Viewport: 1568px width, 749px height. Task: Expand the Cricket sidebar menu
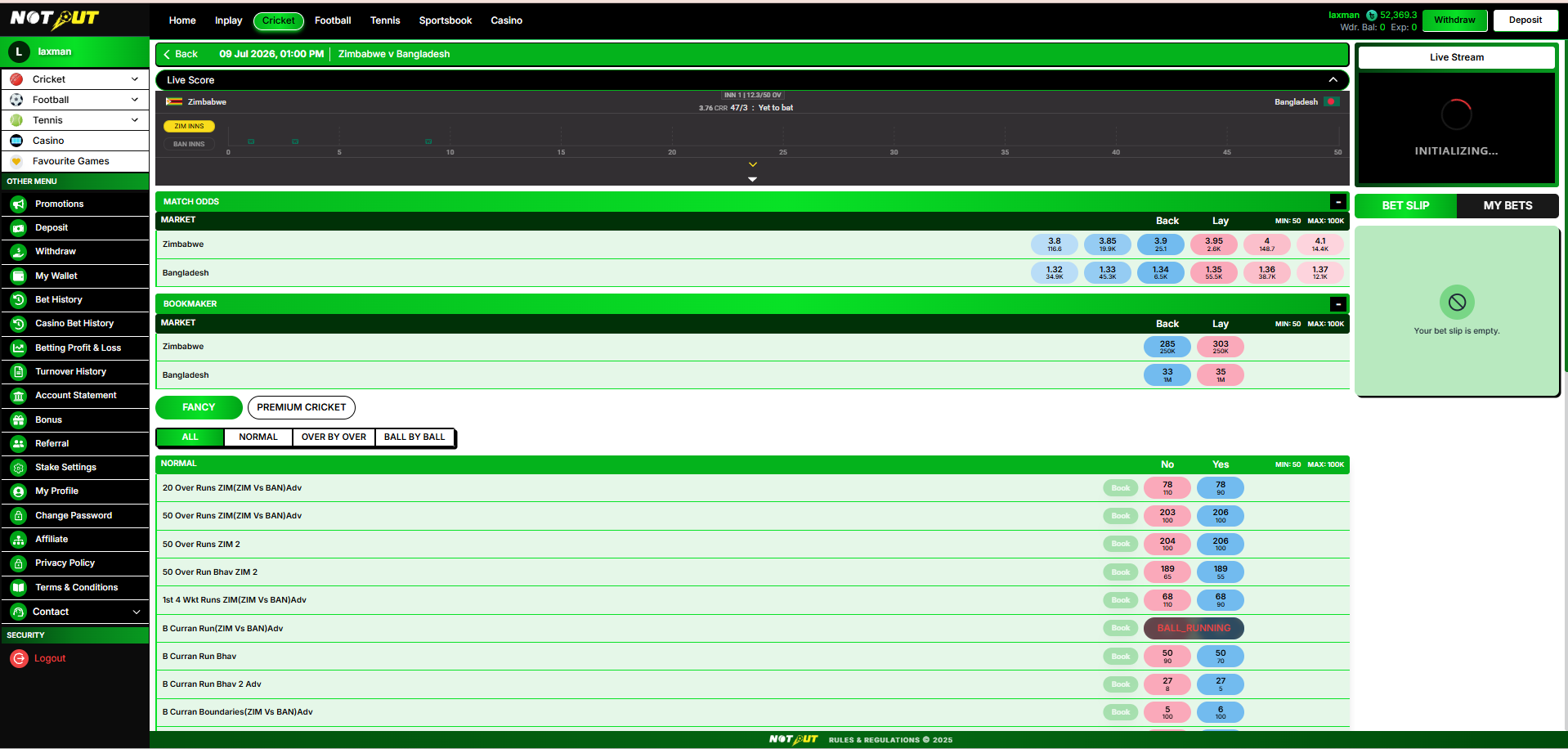(x=135, y=79)
